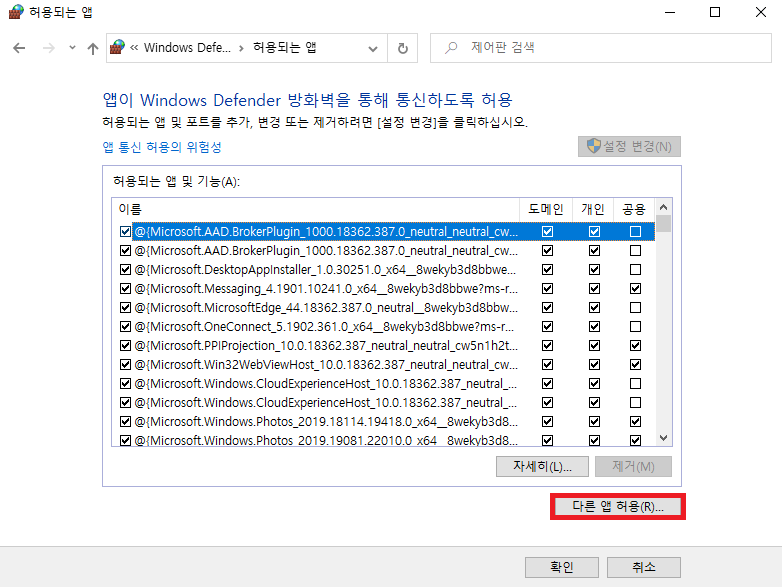Click the list scrollbar down arrow
Image resolution: width=782 pixels, height=587 pixels.
[663, 438]
